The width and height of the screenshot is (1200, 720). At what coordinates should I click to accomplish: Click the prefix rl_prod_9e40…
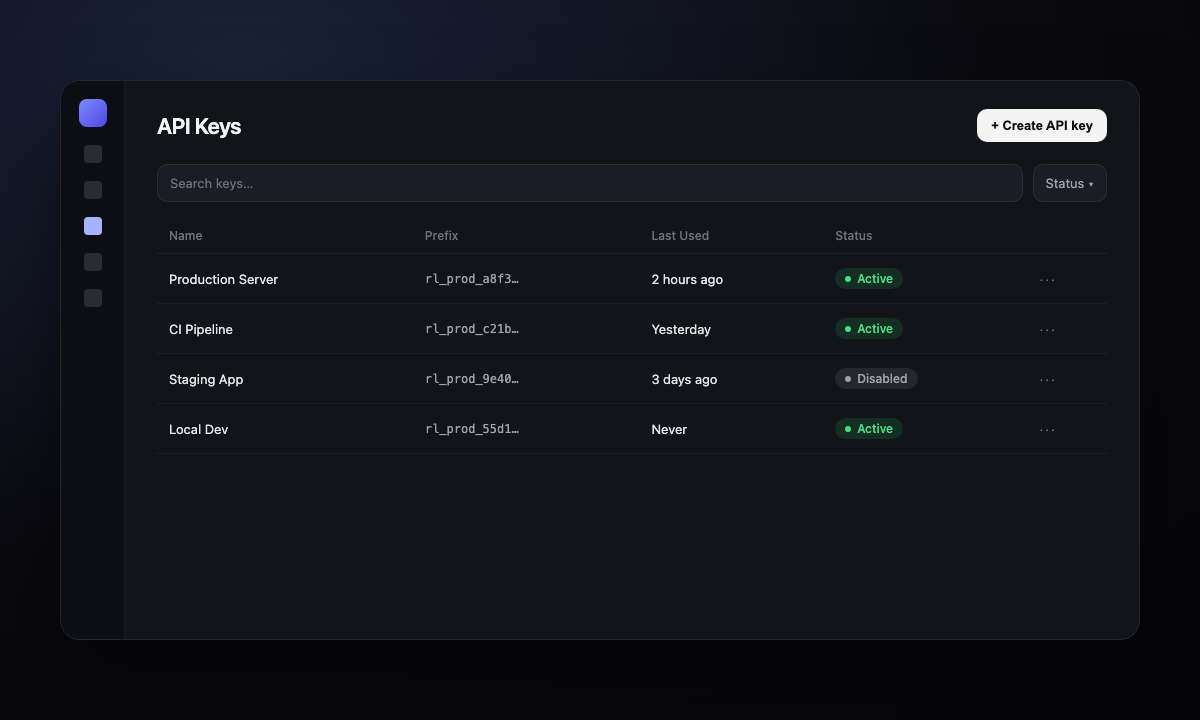pyautogui.click(x=472, y=379)
